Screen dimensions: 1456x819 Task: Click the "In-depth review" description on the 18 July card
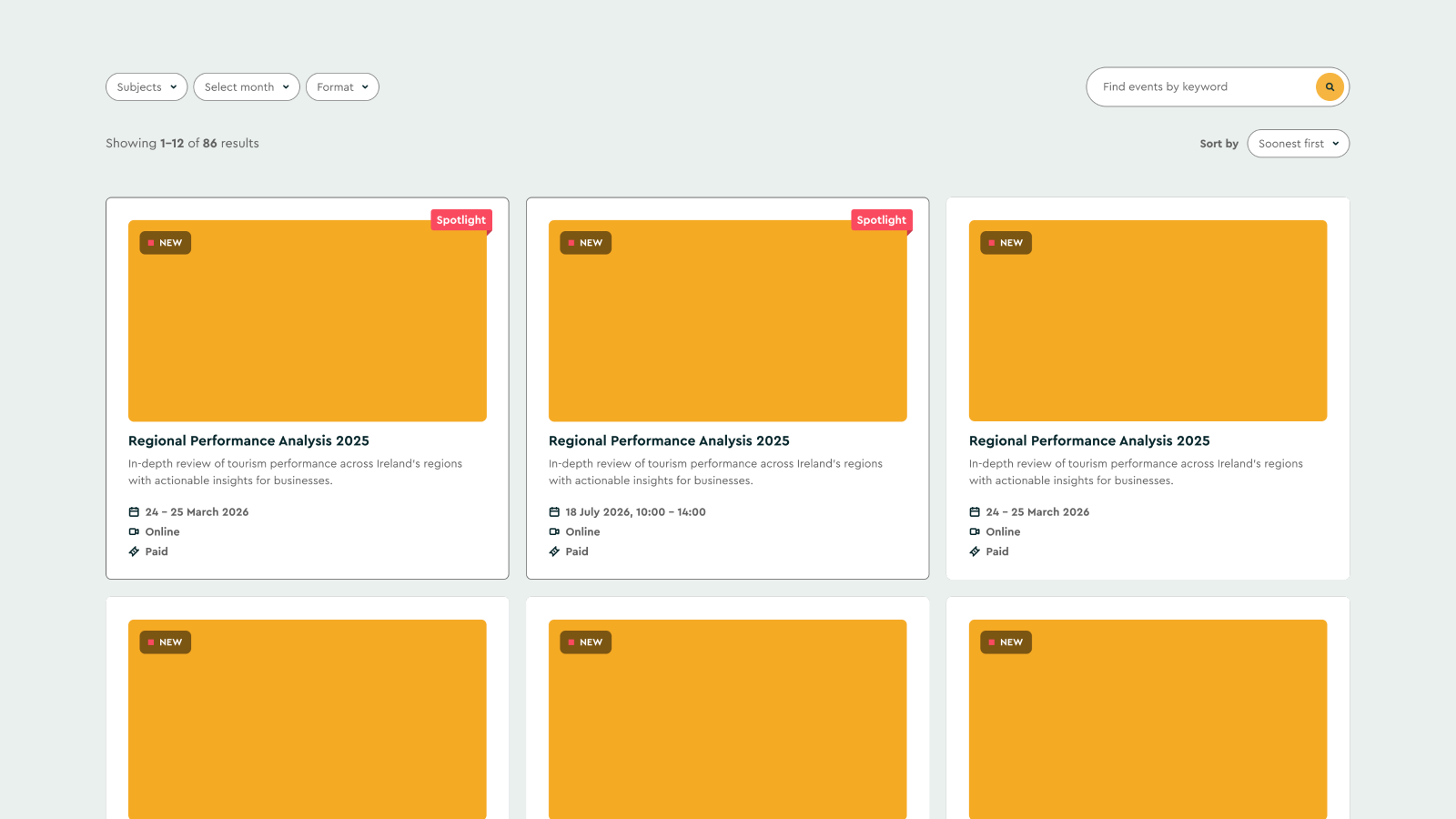[x=715, y=472]
